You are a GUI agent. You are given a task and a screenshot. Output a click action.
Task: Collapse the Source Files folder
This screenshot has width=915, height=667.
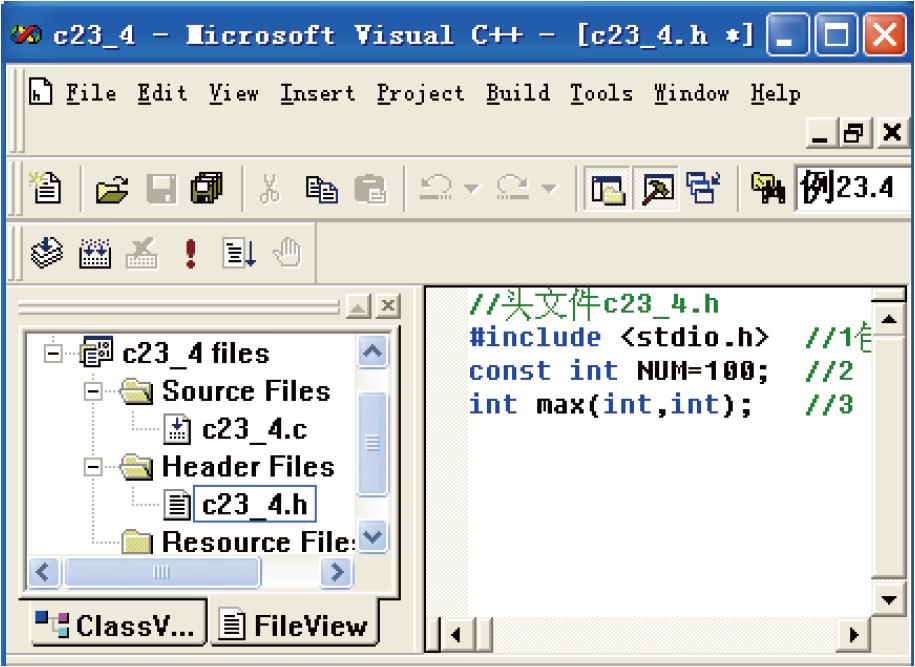92,392
